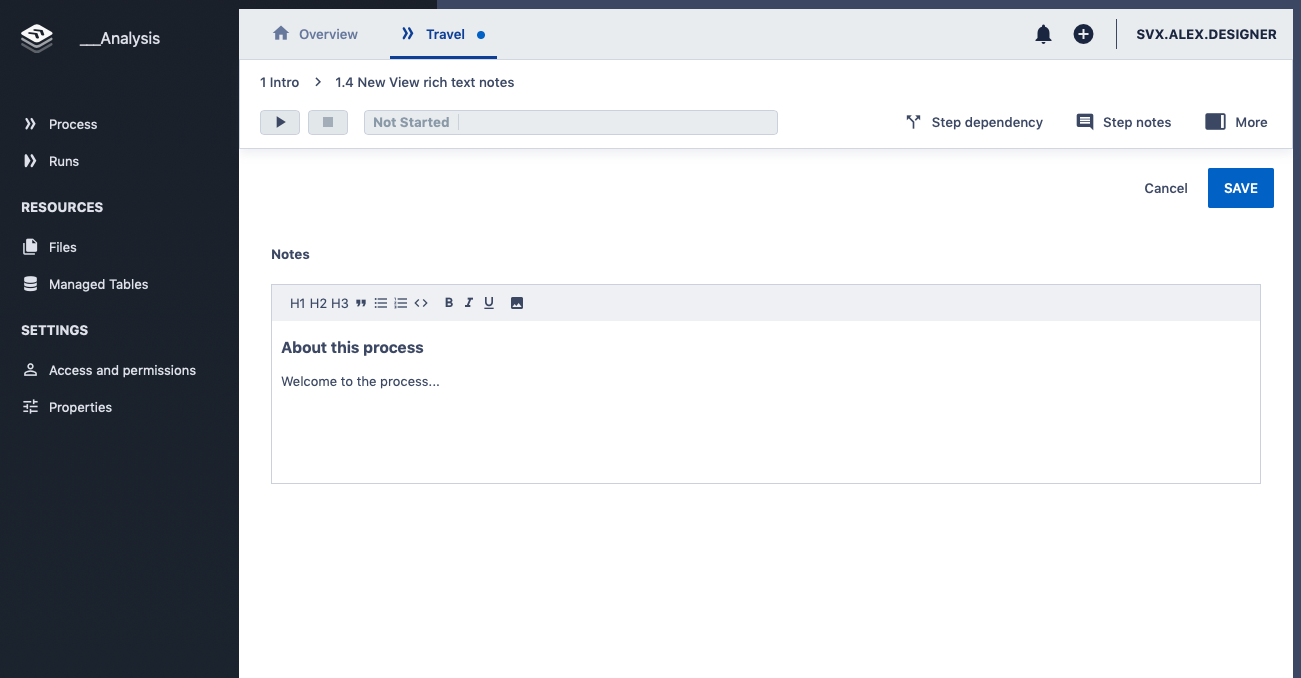Insert a numbered list in notes
Image resolution: width=1301 pixels, height=678 pixels.
tap(401, 303)
